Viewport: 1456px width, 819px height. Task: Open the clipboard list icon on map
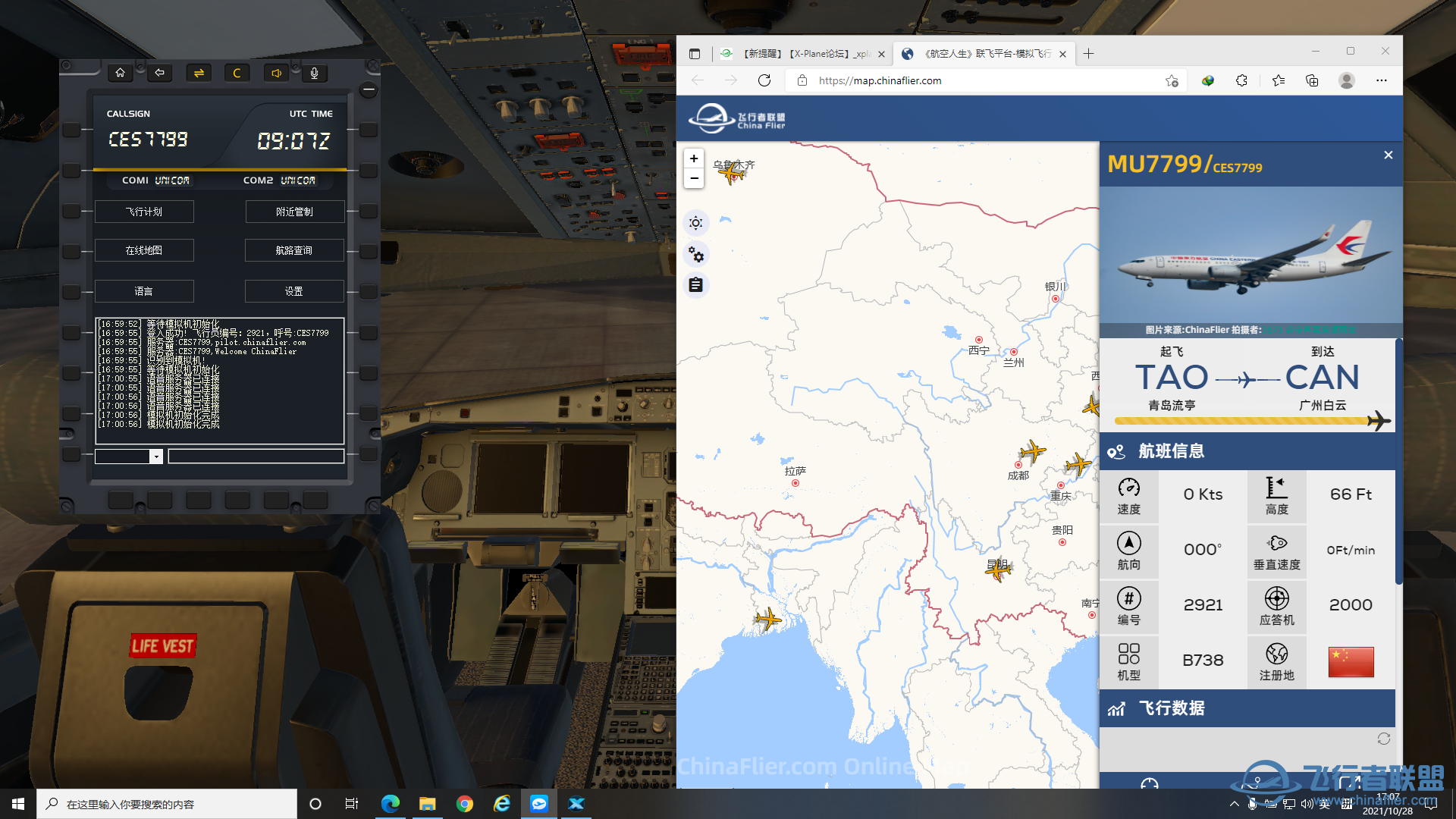click(x=695, y=285)
